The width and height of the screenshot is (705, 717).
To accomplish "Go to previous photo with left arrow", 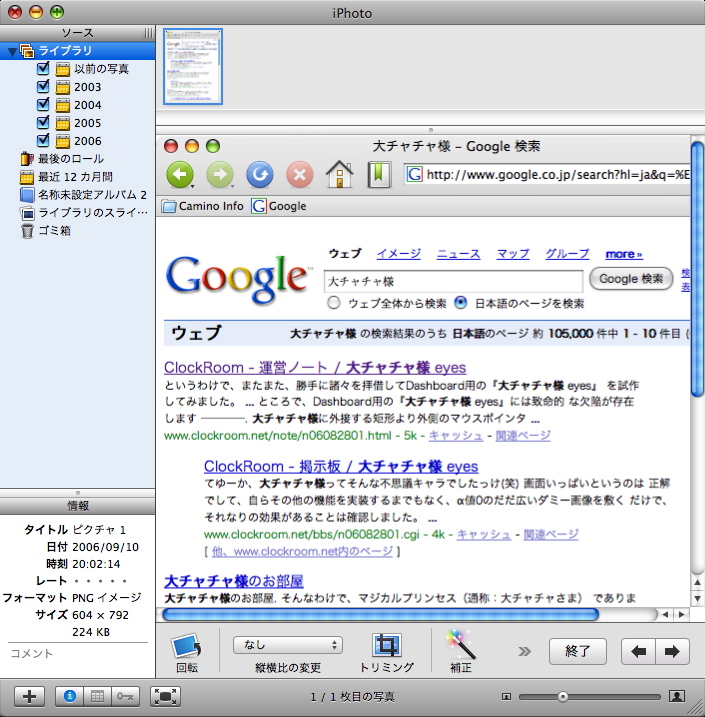I will (x=638, y=651).
